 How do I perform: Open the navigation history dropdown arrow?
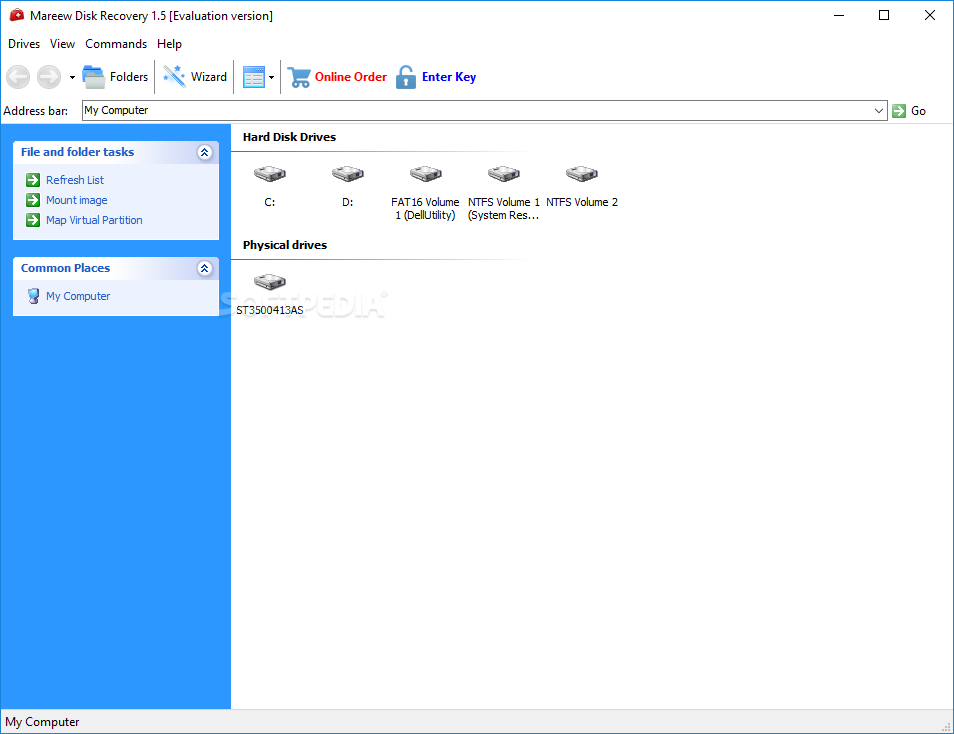coord(72,77)
